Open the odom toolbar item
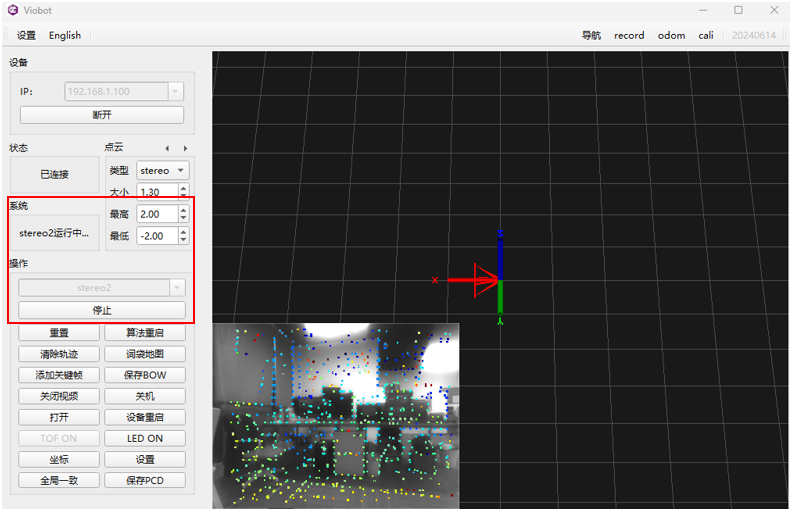The width and height of the screenshot is (790, 510). [x=671, y=35]
